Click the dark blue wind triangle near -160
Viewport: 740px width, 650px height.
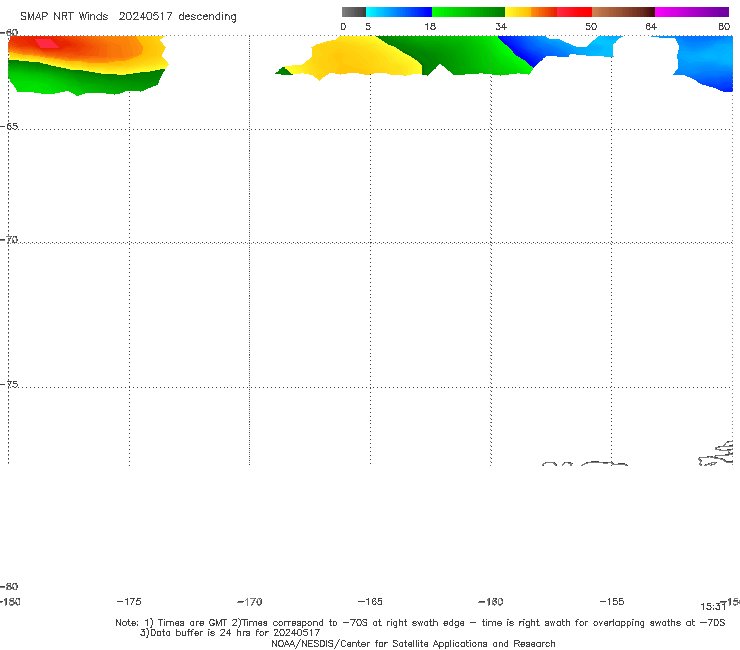point(521,51)
